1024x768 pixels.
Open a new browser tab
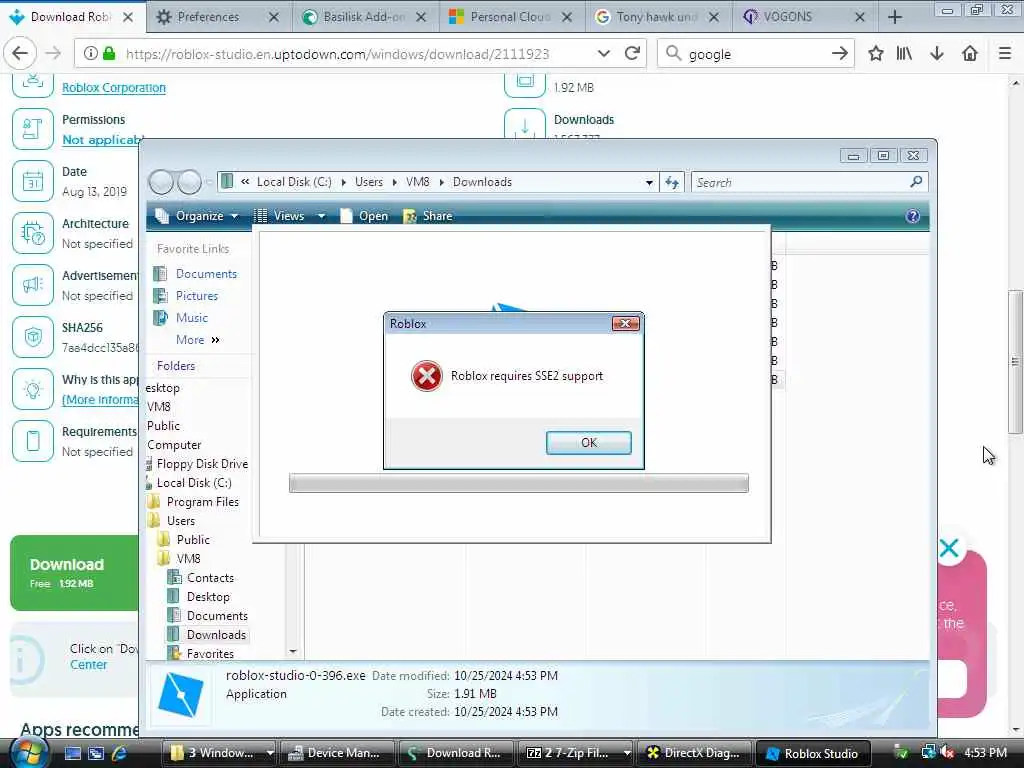point(895,17)
